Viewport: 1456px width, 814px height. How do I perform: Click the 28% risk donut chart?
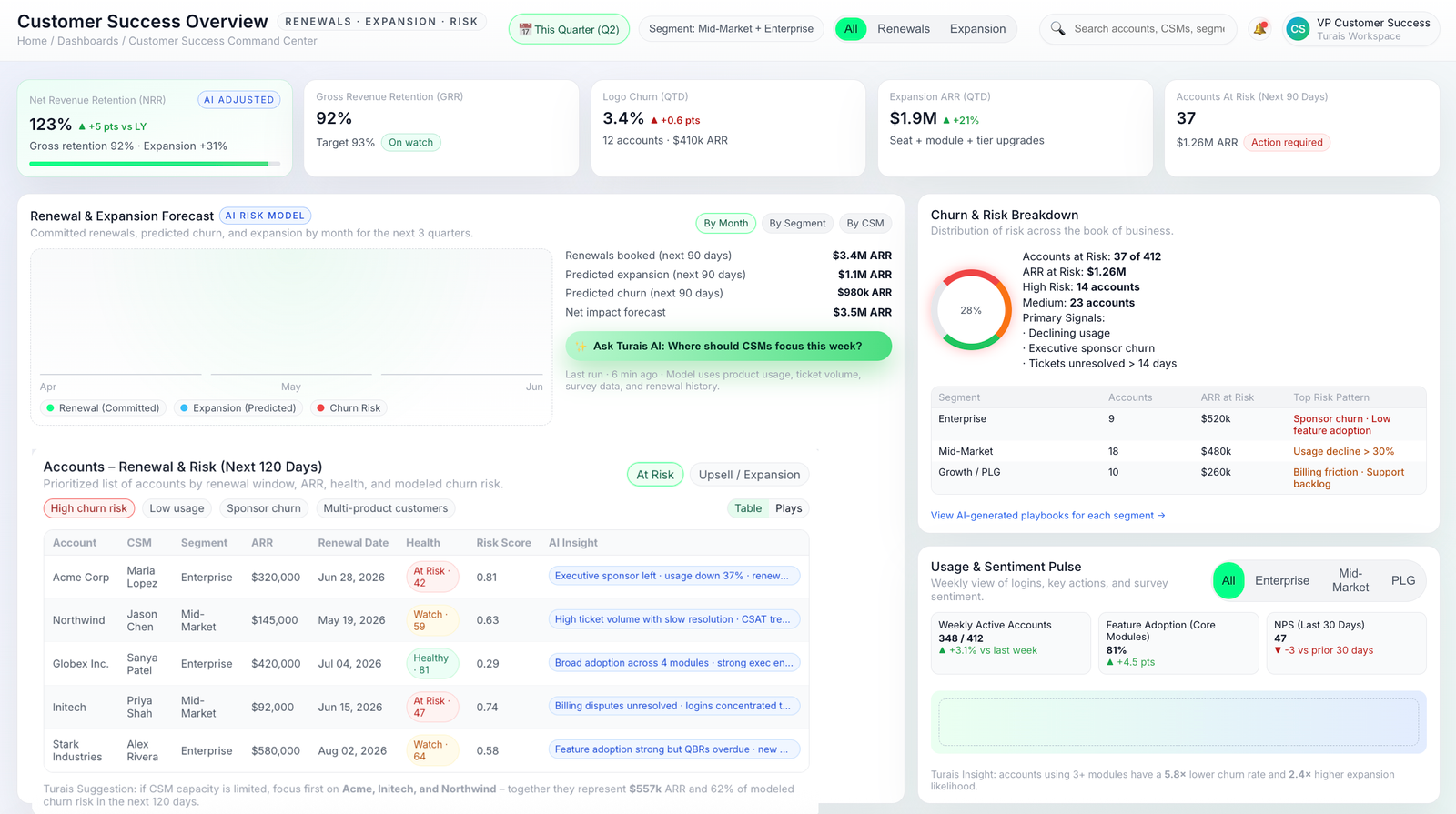971,310
